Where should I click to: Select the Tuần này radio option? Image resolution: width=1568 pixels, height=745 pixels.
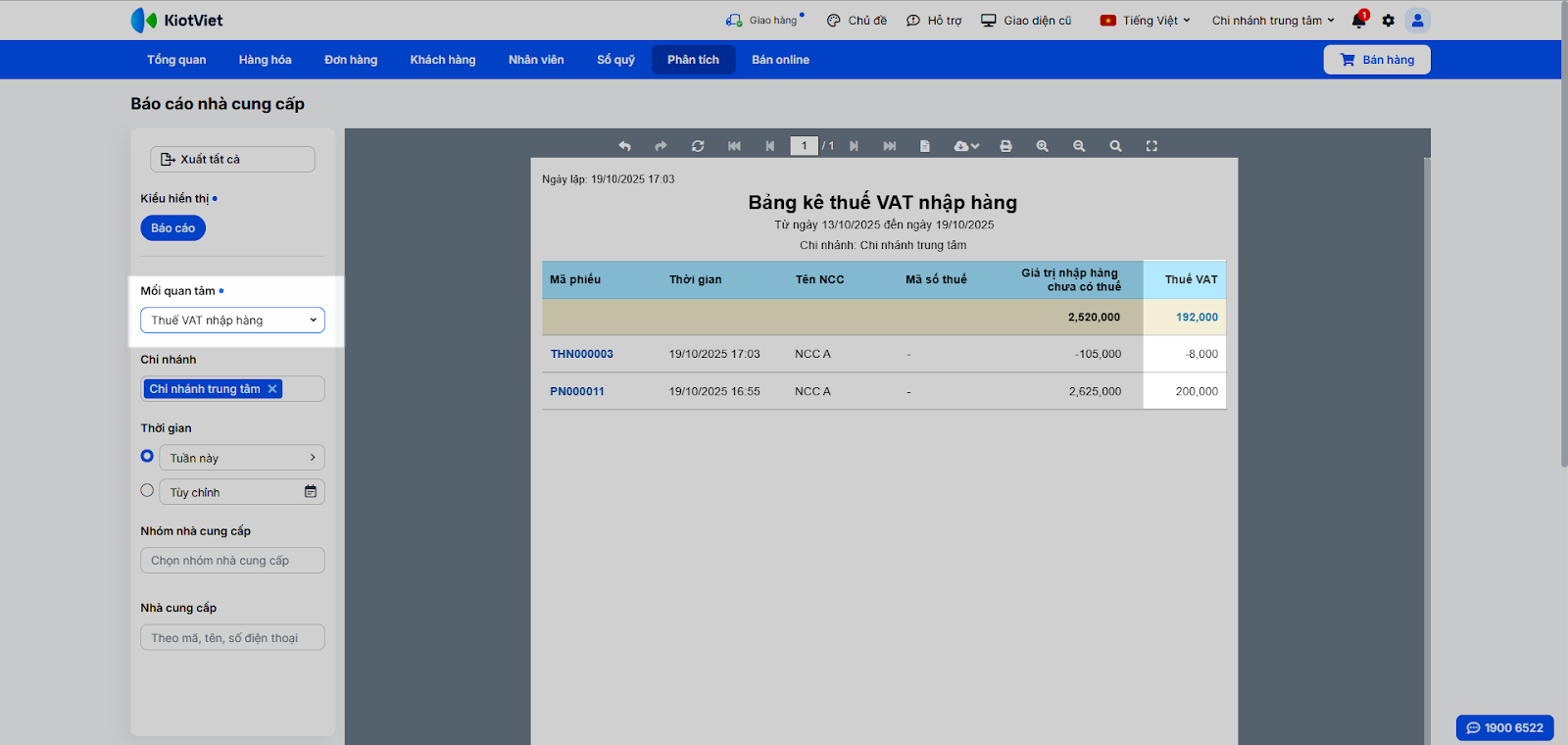pyautogui.click(x=147, y=456)
